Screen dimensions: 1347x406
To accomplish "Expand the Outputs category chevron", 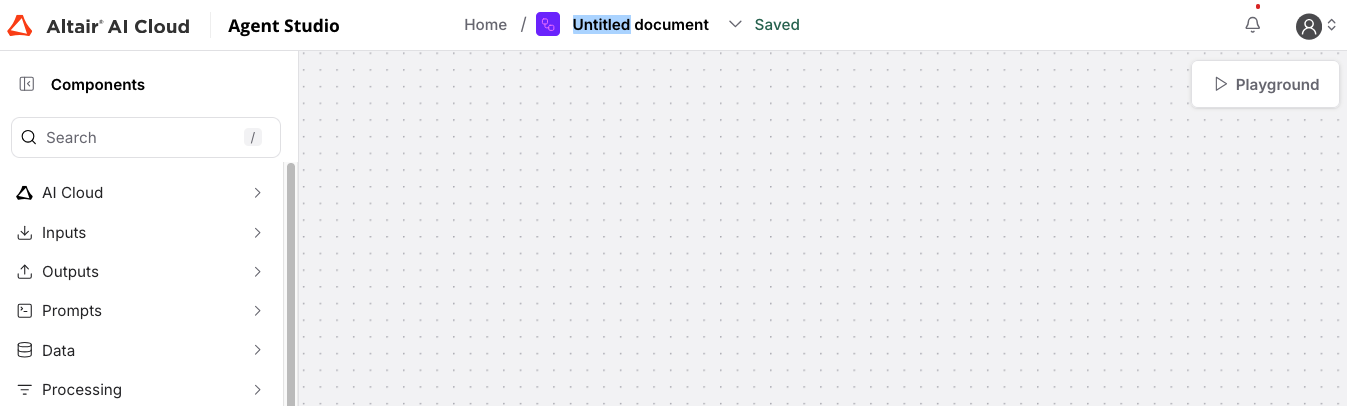I will click(258, 272).
